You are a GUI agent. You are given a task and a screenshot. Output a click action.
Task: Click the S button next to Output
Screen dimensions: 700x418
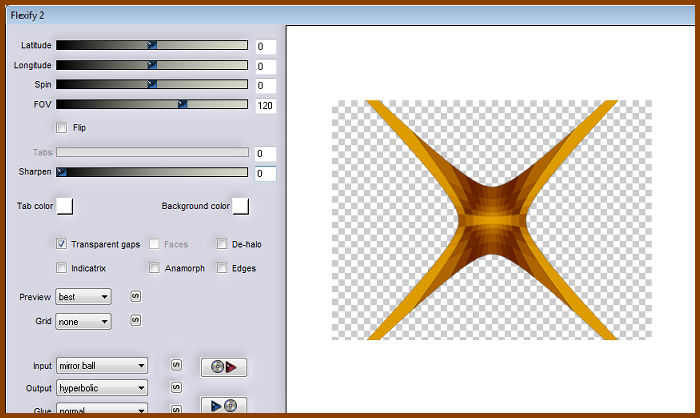point(175,387)
